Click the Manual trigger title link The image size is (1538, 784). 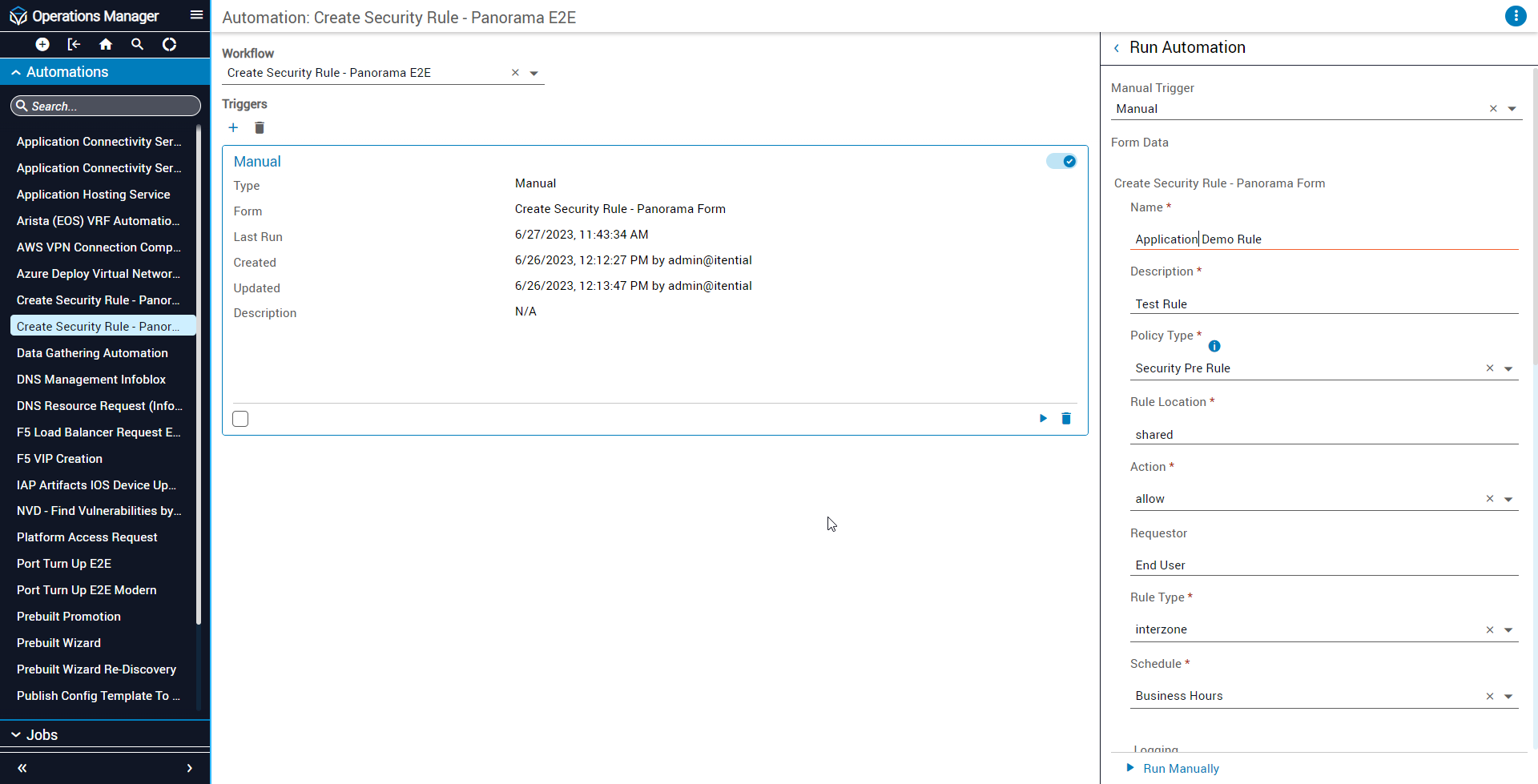point(257,162)
